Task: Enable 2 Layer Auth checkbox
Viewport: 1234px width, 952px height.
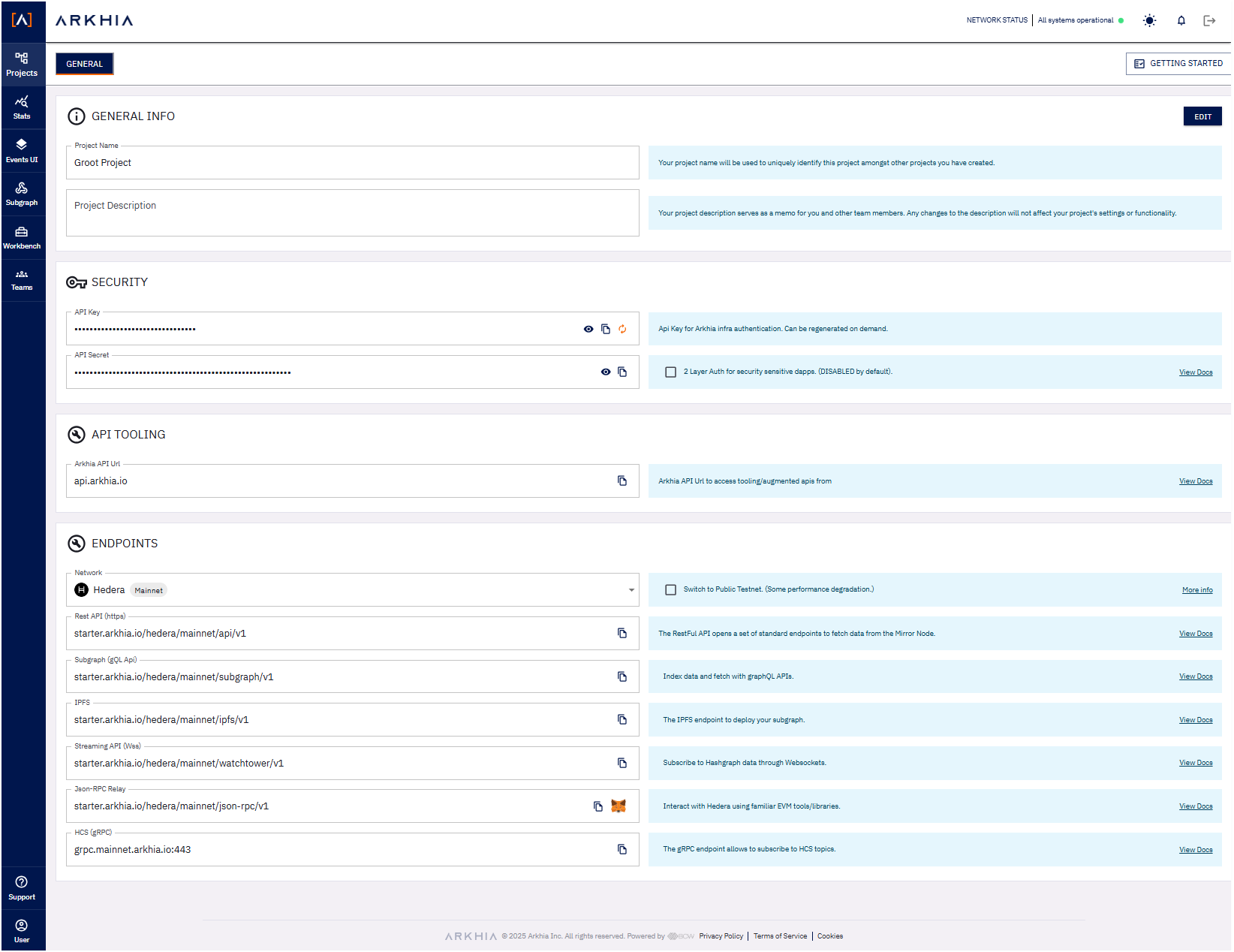Action: tap(671, 372)
